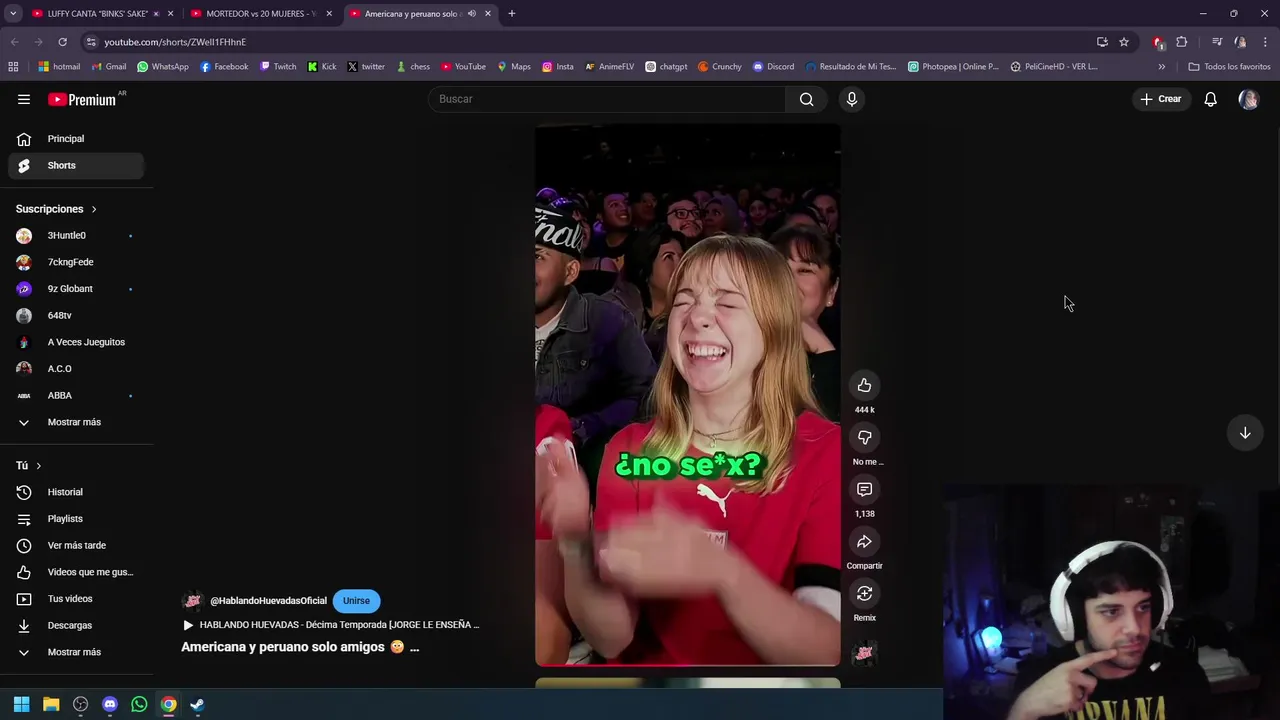The width and height of the screenshot is (1280, 720).
Task: Open the HABLANDO HUEVADAS Décima Temporada video link
Action: 331,625
